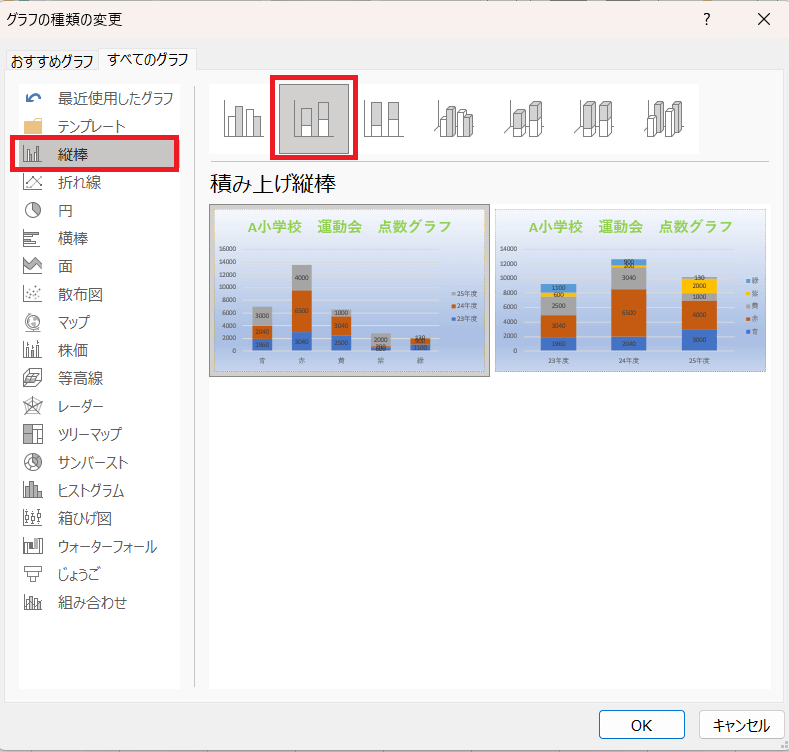The image size is (789, 752).
Task: Switch to すべてのグラフ tab
Action: [x=148, y=59]
